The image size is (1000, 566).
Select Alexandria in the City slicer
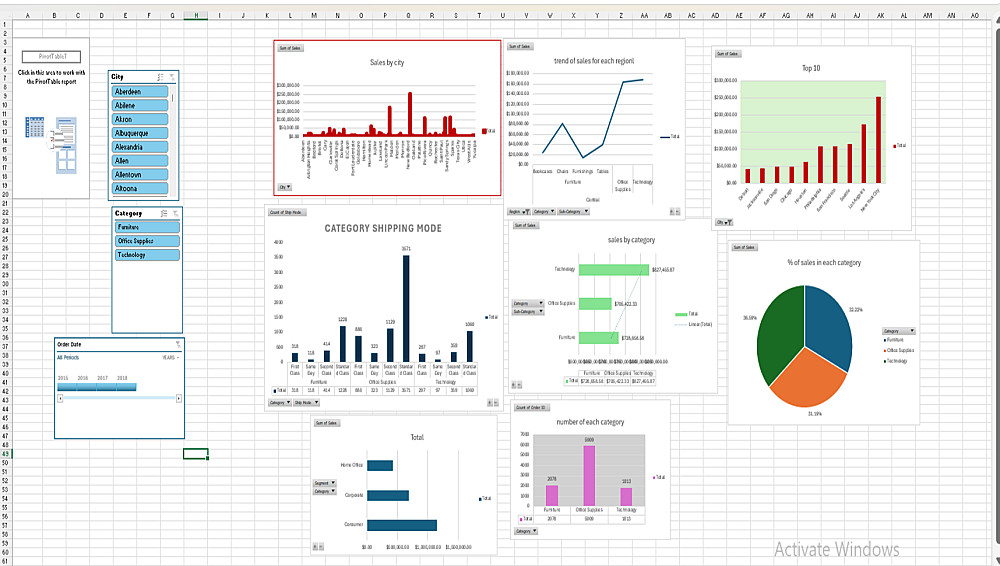point(140,147)
